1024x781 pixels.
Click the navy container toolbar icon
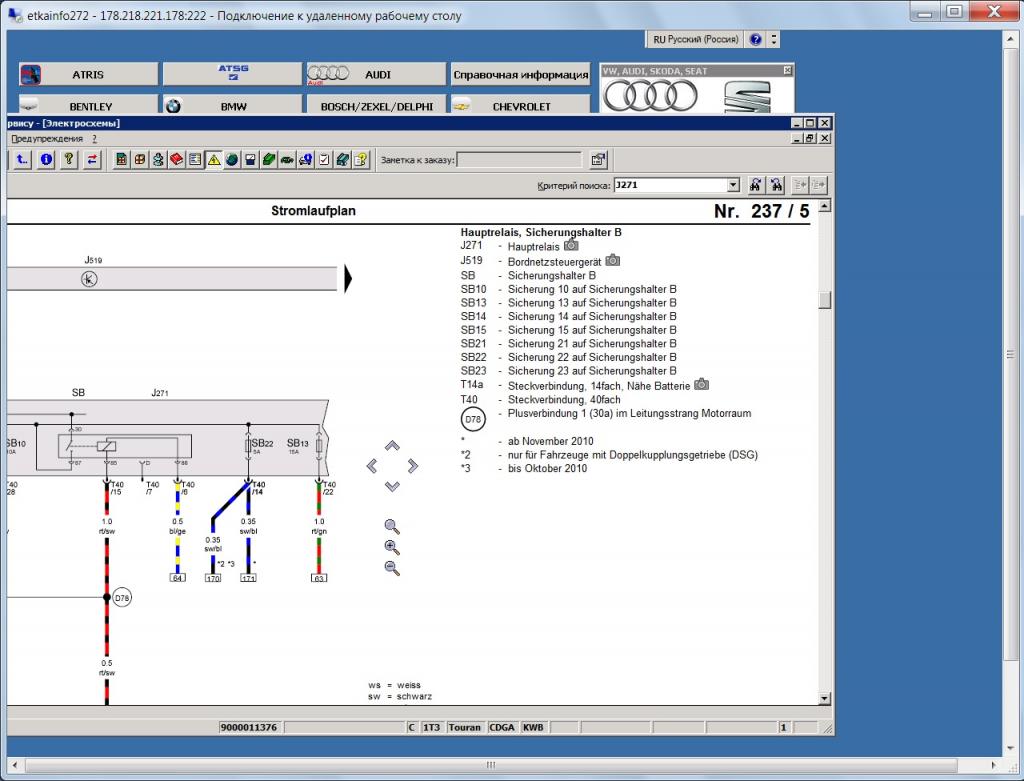coord(250,159)
